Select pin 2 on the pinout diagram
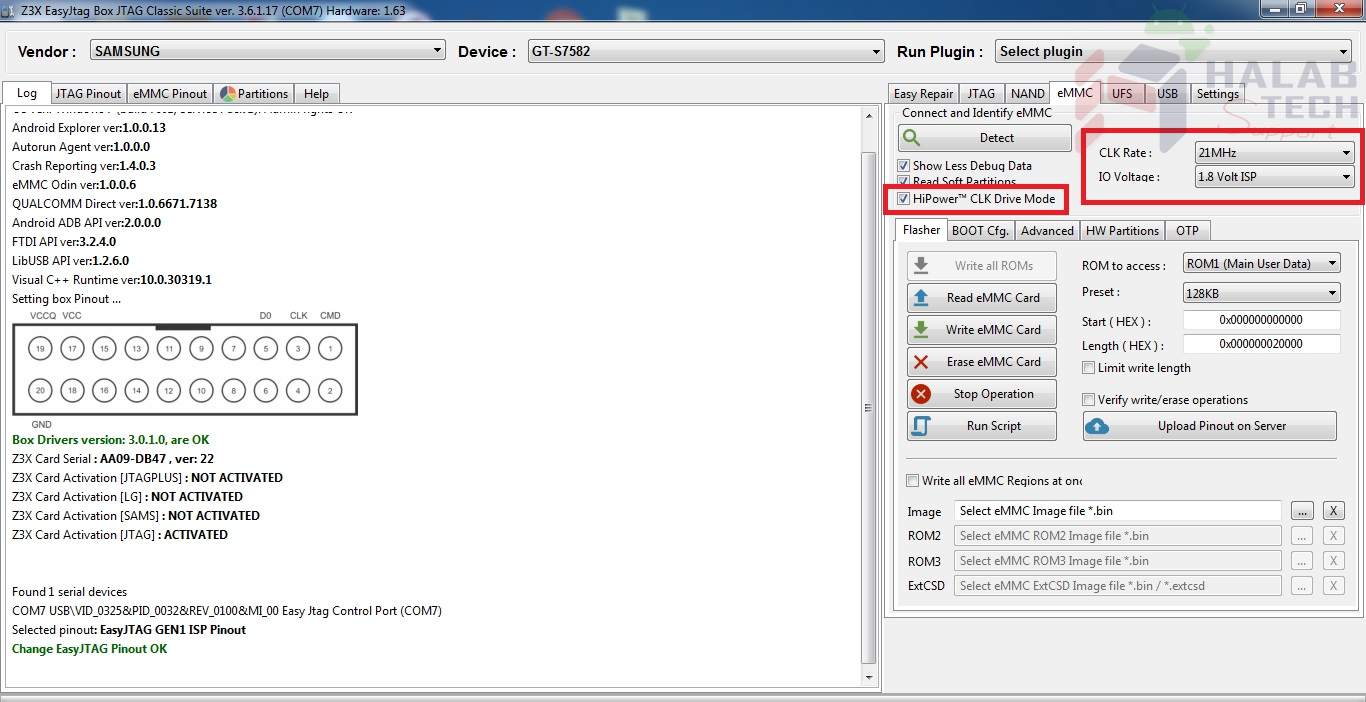This screenshot has width=1366, height=702. (x=330, y=391)
